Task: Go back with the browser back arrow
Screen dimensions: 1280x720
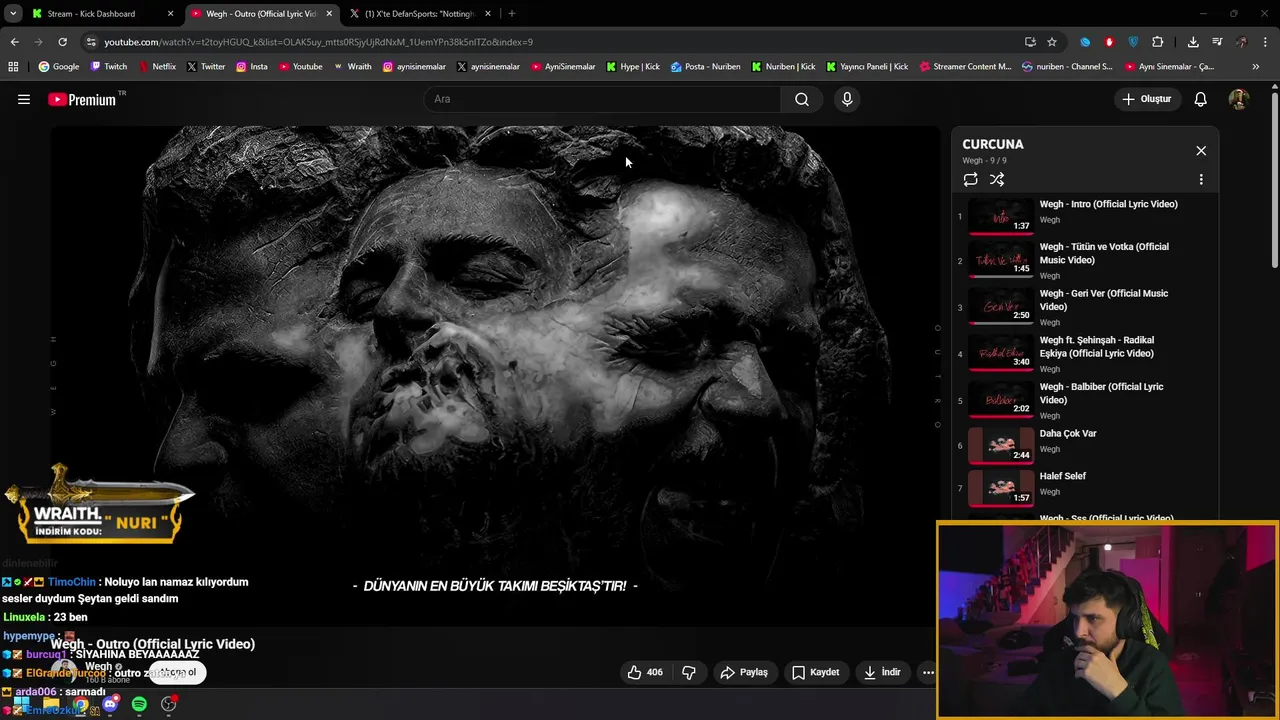Action: 14,42
